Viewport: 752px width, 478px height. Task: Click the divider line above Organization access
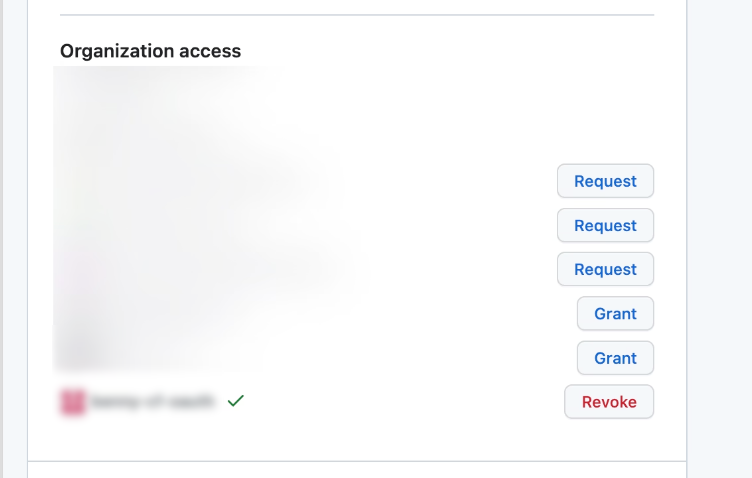pos(357,15)
